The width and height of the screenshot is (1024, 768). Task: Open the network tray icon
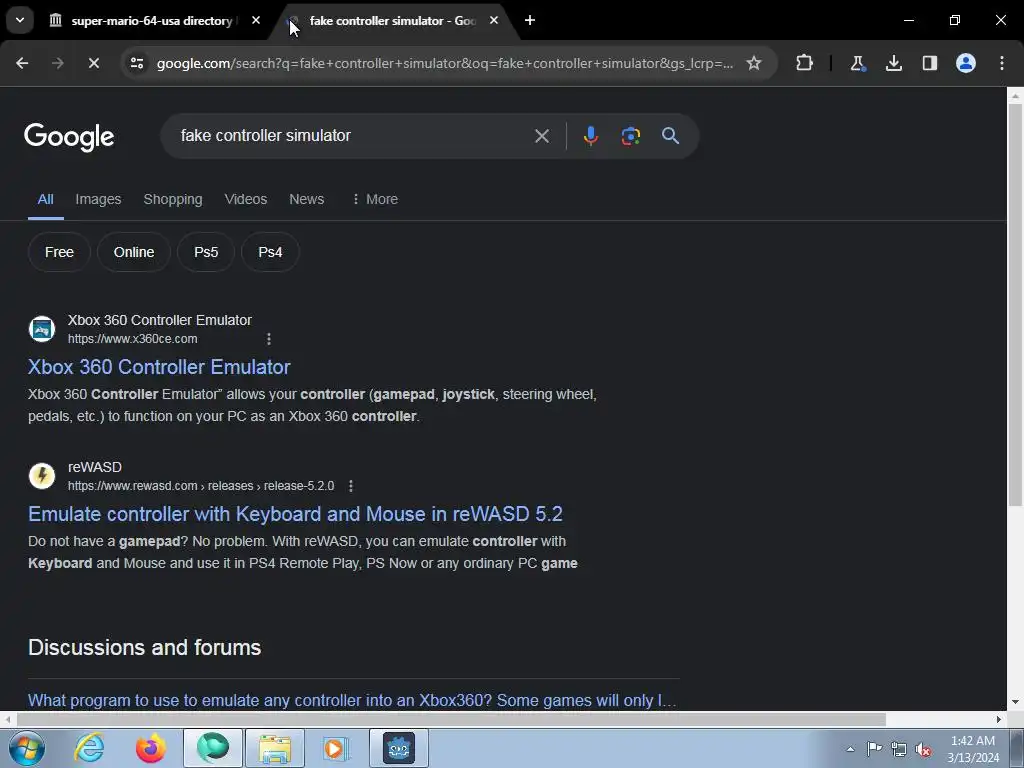pos(899,749)
